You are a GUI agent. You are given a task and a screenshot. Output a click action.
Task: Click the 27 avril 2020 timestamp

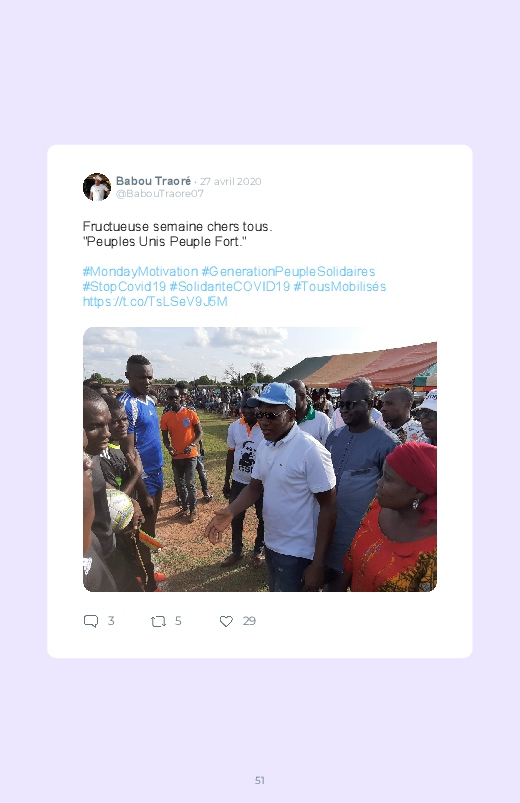(x=231, y=181)
